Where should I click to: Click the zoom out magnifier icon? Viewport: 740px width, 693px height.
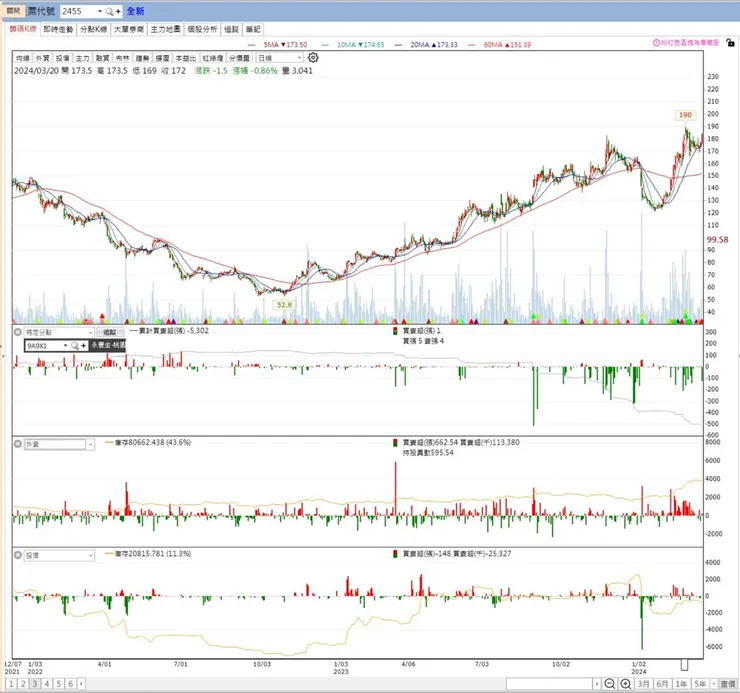coord(609,684)
